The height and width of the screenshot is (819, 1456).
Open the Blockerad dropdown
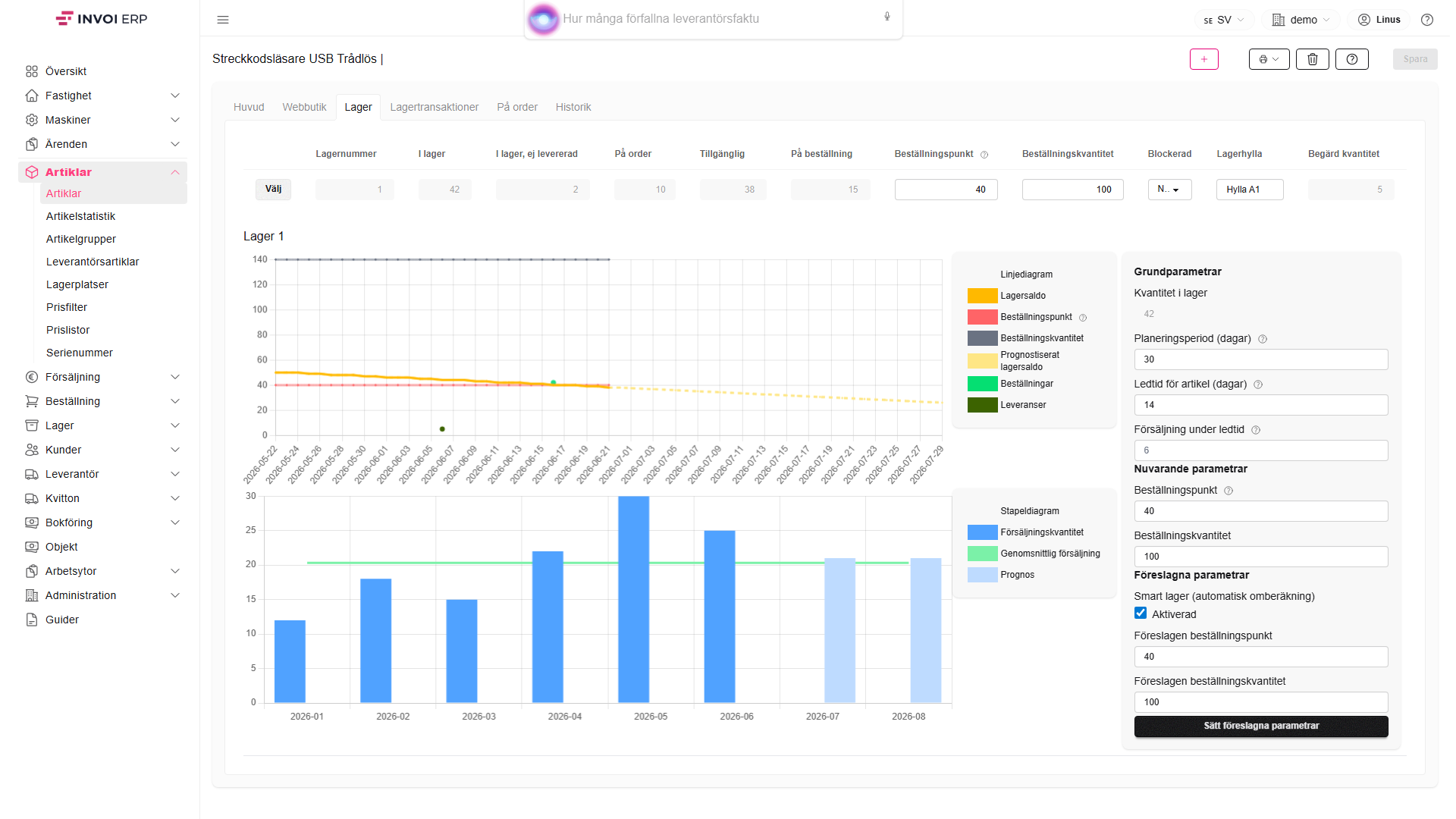click(x=1169, y=190)
